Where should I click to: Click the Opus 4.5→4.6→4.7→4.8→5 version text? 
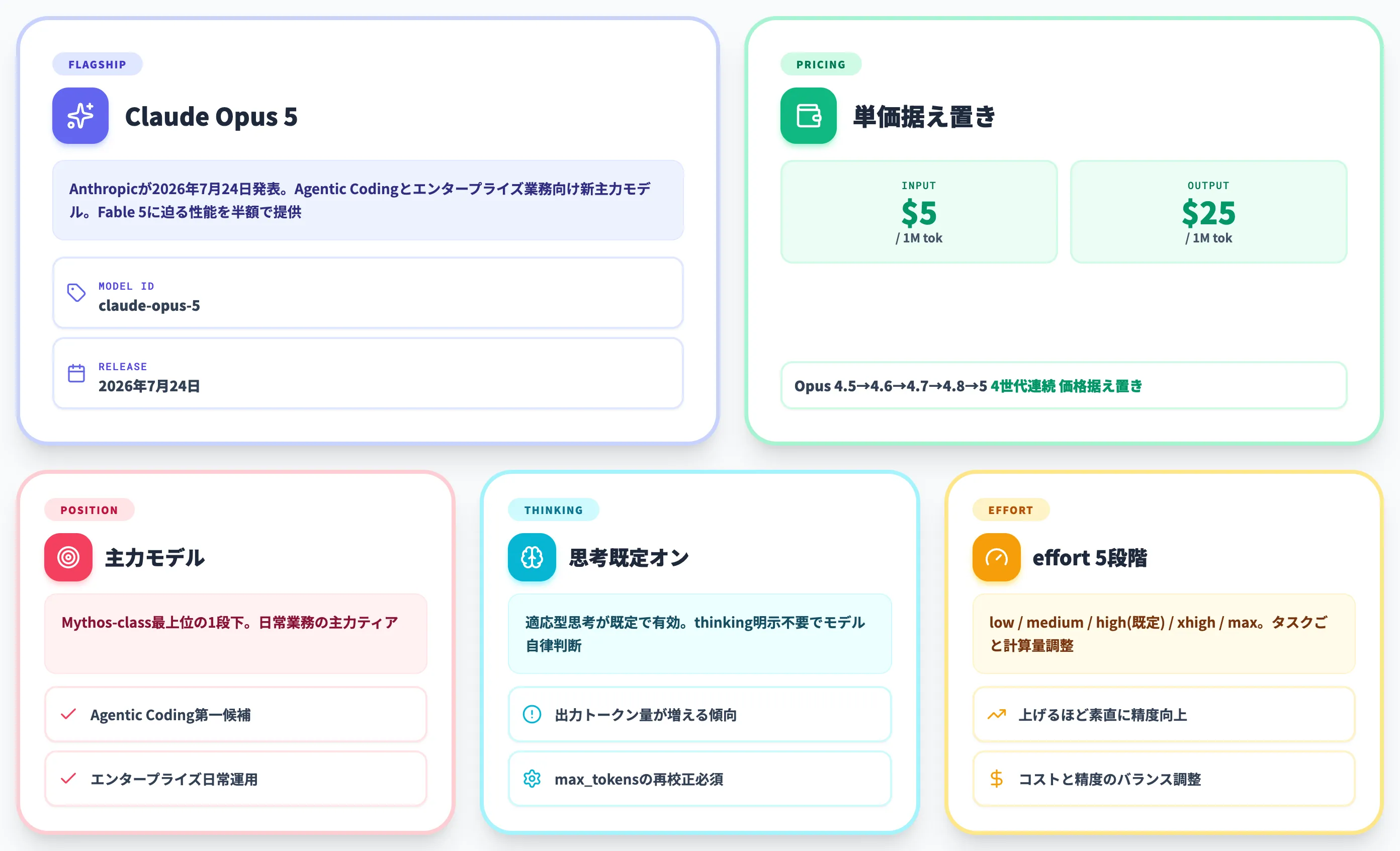point(891,386)
